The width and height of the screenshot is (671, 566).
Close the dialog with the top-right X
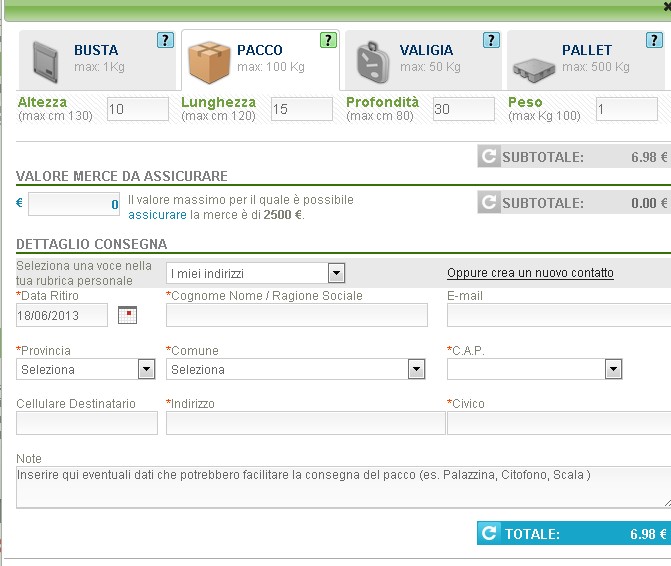(667, 6)
